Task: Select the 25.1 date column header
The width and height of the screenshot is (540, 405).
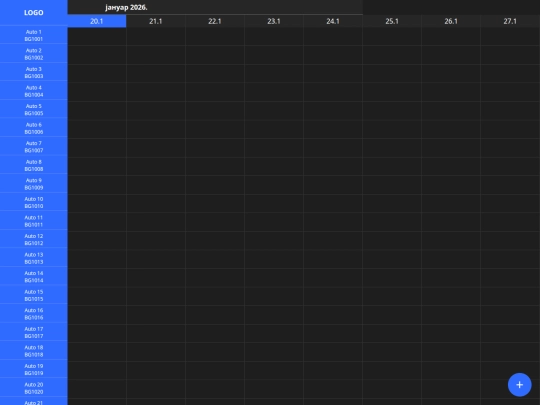Action: pyautogui.click(x=392, y=21)
